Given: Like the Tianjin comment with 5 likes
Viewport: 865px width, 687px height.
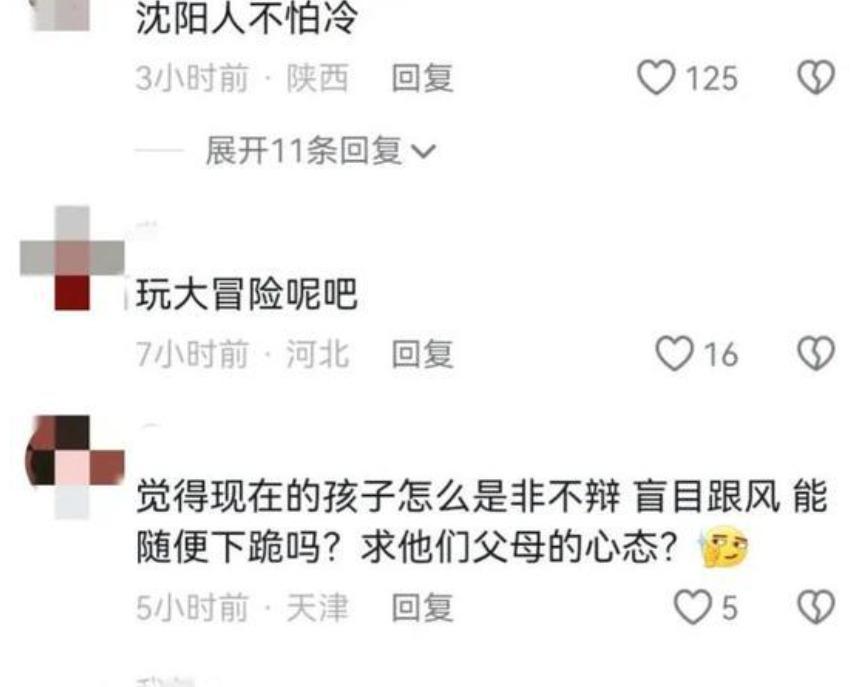Looking at the screenshot, I should (x=693, y=607).
